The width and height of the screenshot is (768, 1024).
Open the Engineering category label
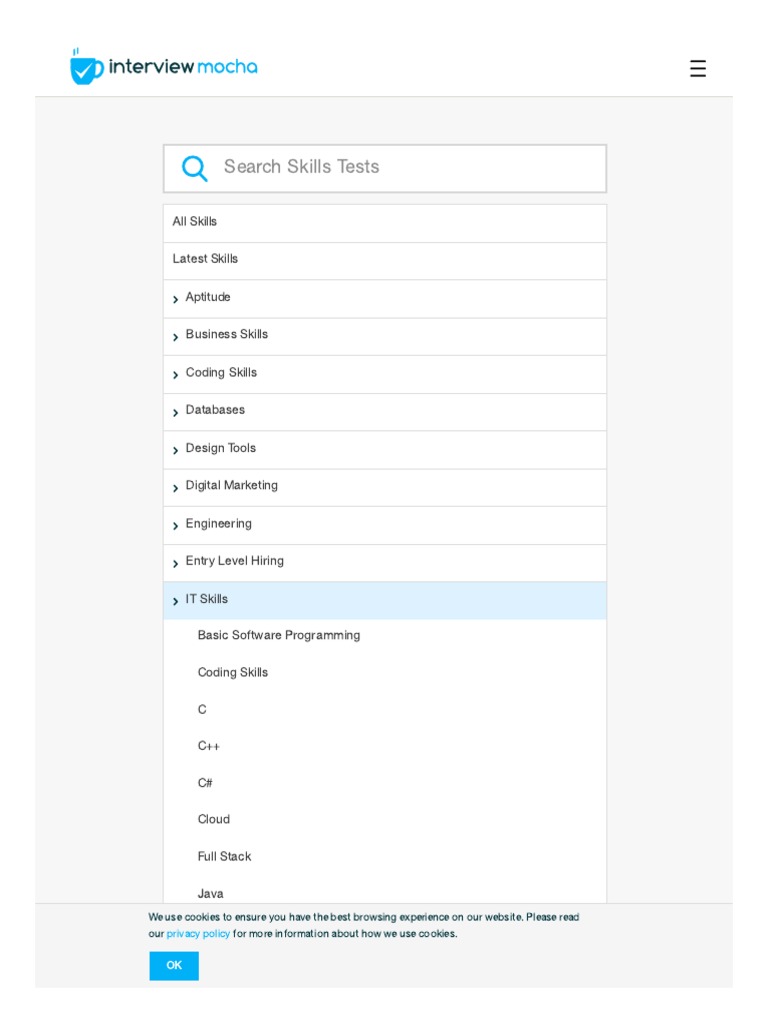point(218,524)
